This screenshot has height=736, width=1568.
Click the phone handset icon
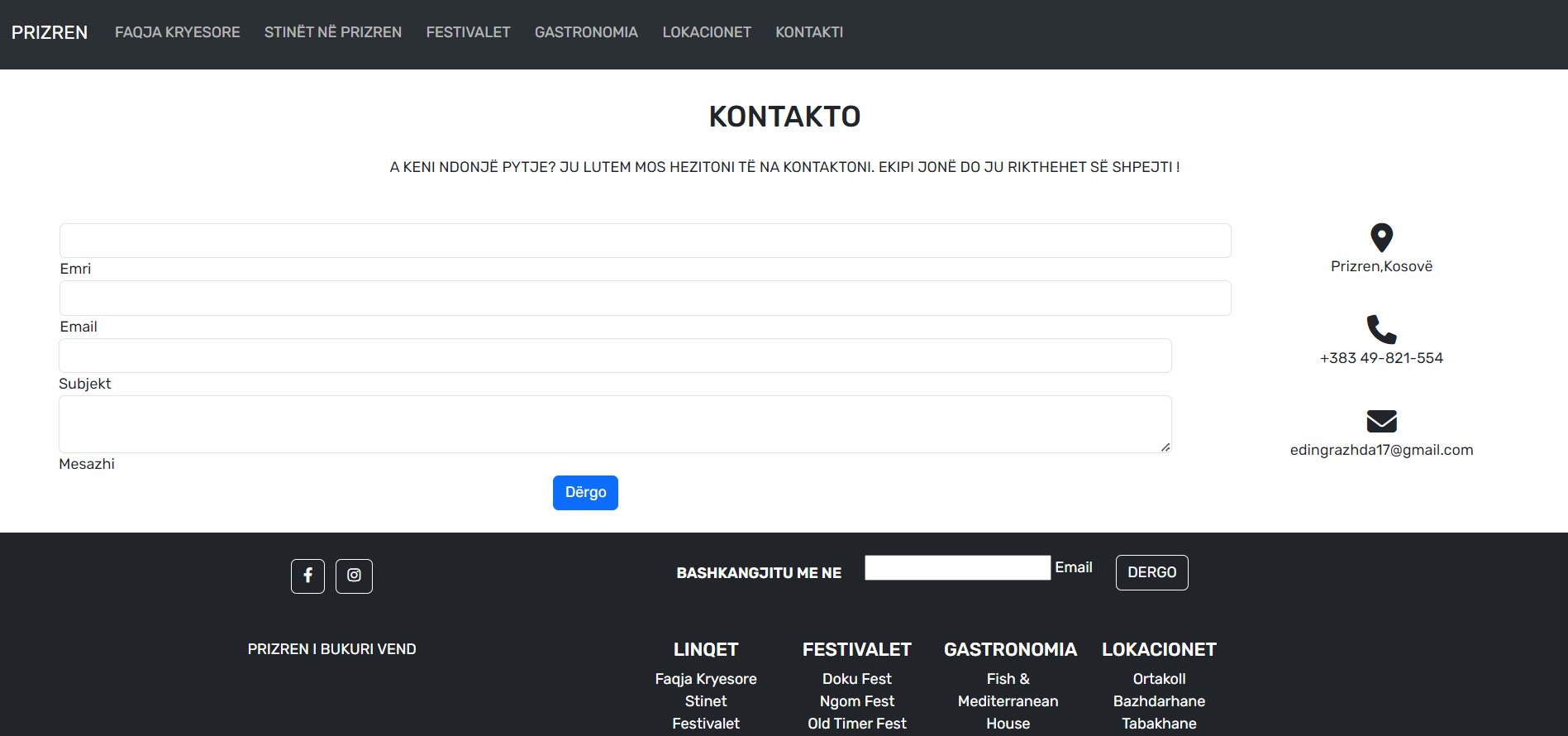pyautogui.click(x=1381, y=329)
